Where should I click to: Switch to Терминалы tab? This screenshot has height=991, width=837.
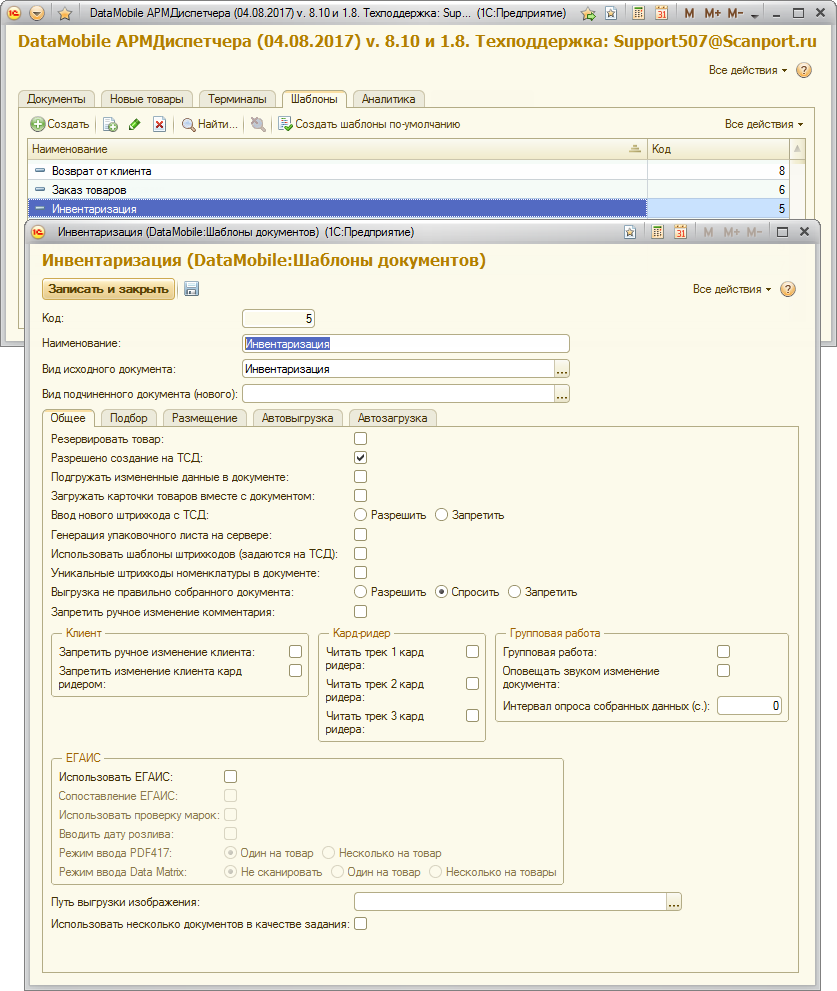pyautogui.click(x=237, y=99)
